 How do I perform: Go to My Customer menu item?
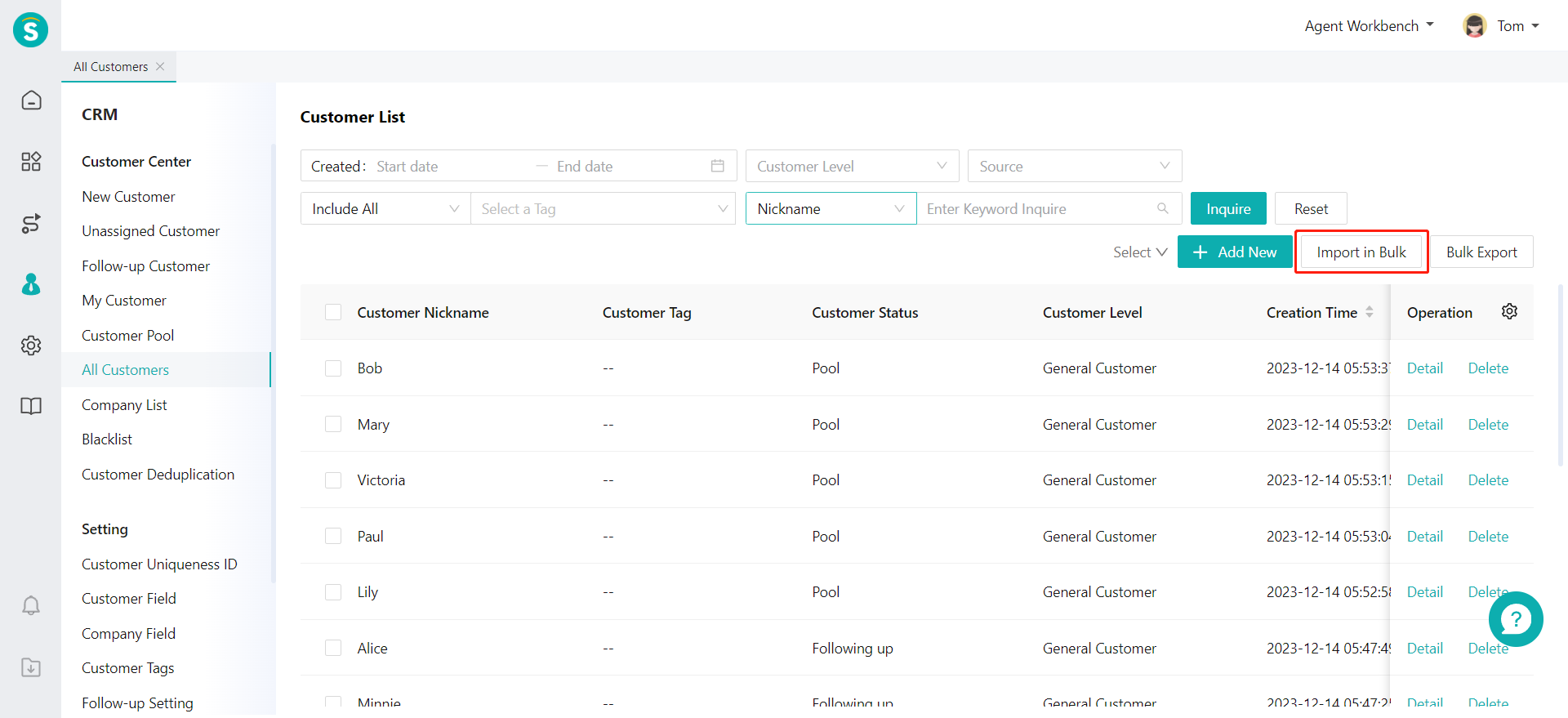[x=123, y=301]
